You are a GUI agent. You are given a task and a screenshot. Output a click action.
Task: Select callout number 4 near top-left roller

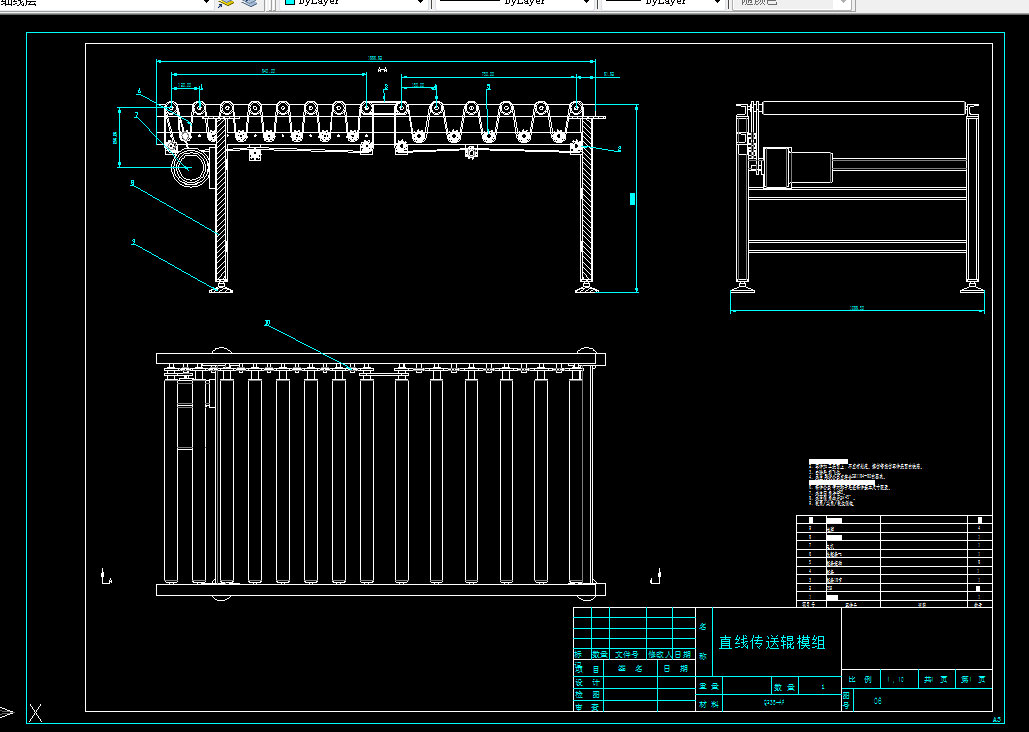[x=139, y=91]
